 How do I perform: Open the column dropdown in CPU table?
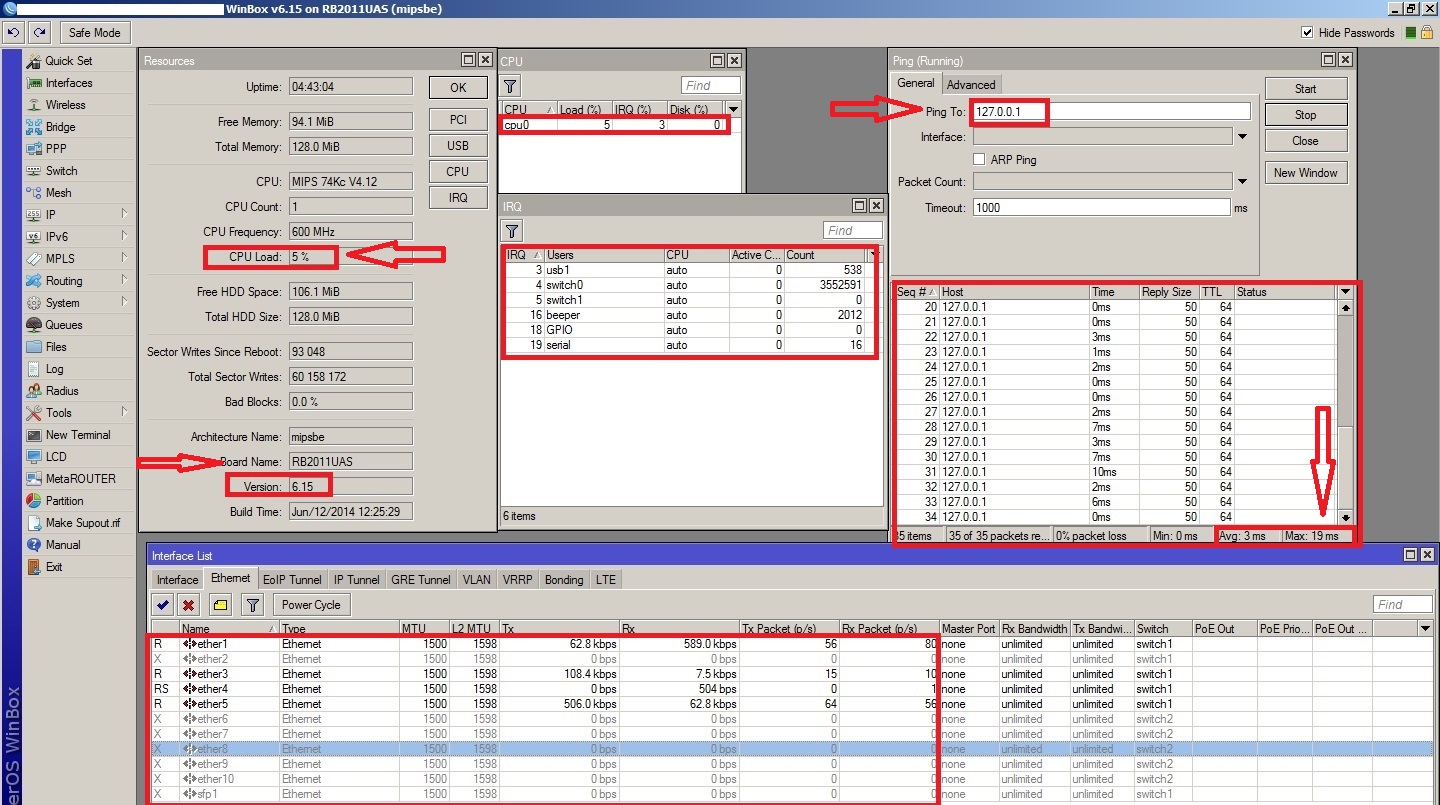click(733, 109)
